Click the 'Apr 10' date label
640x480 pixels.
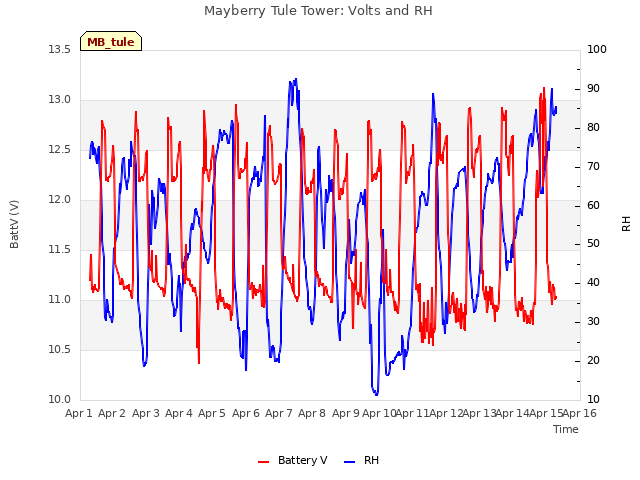[380, 414]
